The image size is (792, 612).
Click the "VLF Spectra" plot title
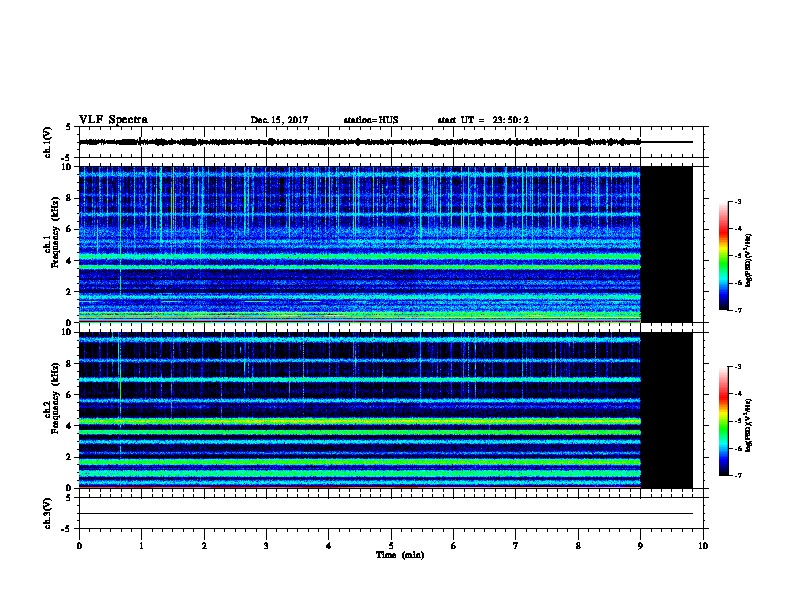pos(113,120)
